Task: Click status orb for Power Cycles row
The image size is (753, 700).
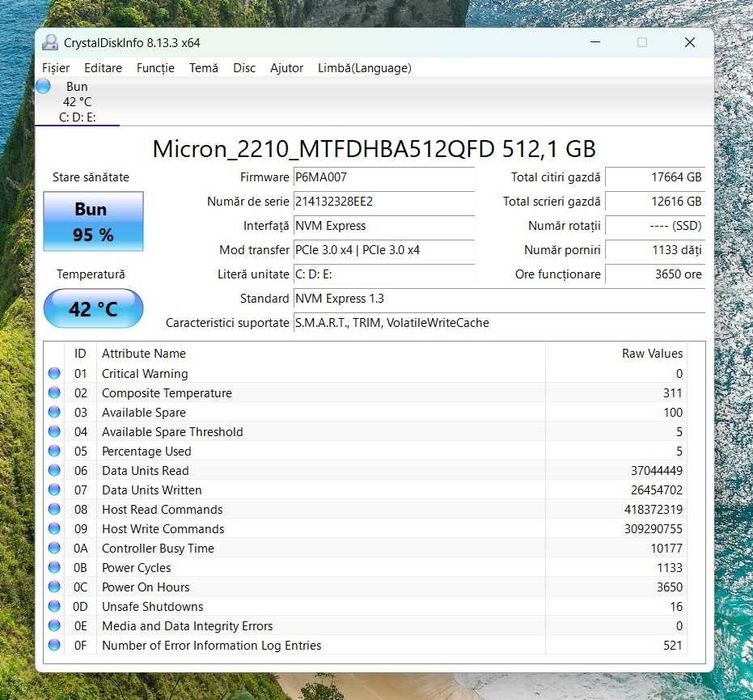Action: point(54,567)
